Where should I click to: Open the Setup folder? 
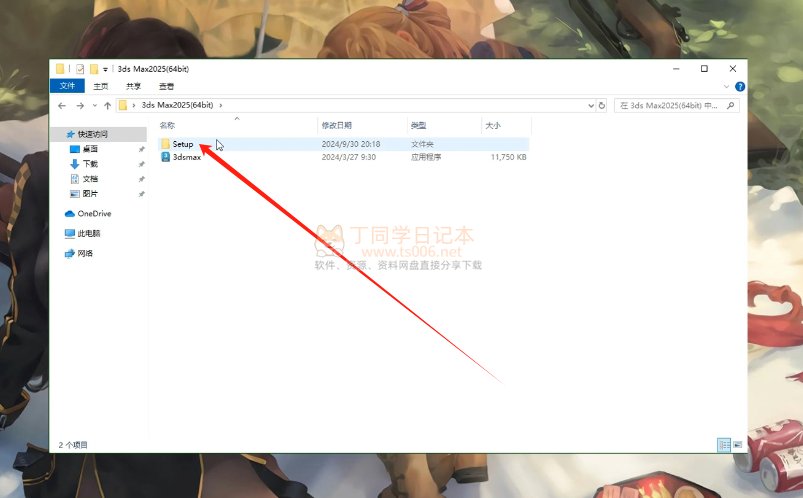(182, 144)
